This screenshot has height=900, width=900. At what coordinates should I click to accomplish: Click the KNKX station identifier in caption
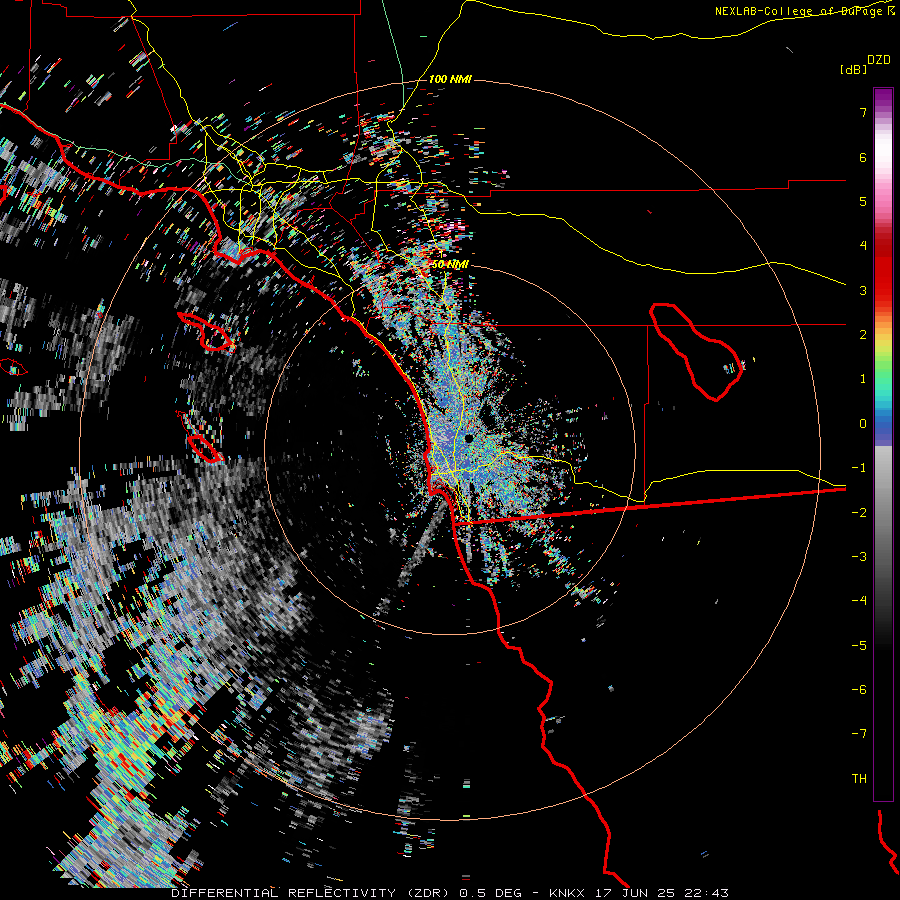(x=567, y=893)
